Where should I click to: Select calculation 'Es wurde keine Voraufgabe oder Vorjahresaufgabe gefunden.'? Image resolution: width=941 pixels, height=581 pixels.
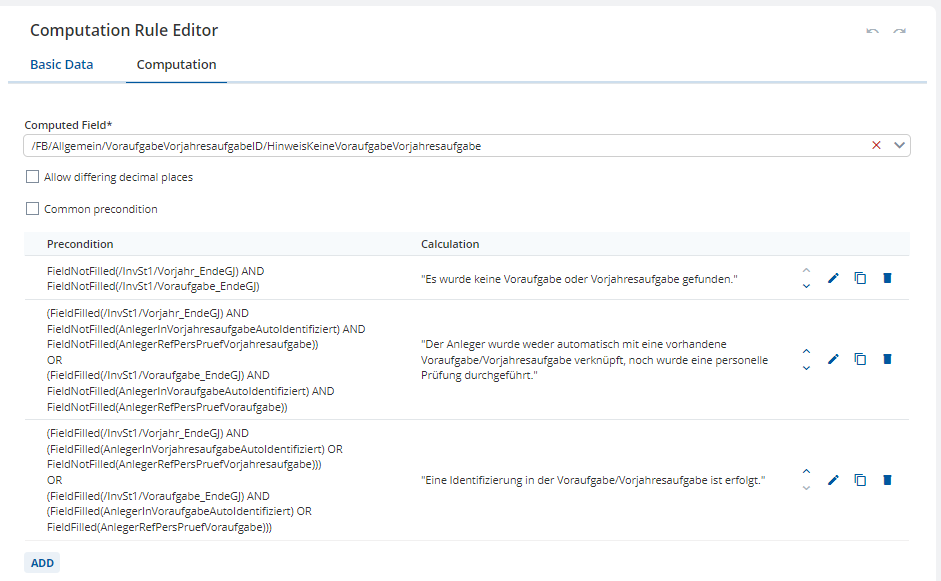(x=579, y=279)
